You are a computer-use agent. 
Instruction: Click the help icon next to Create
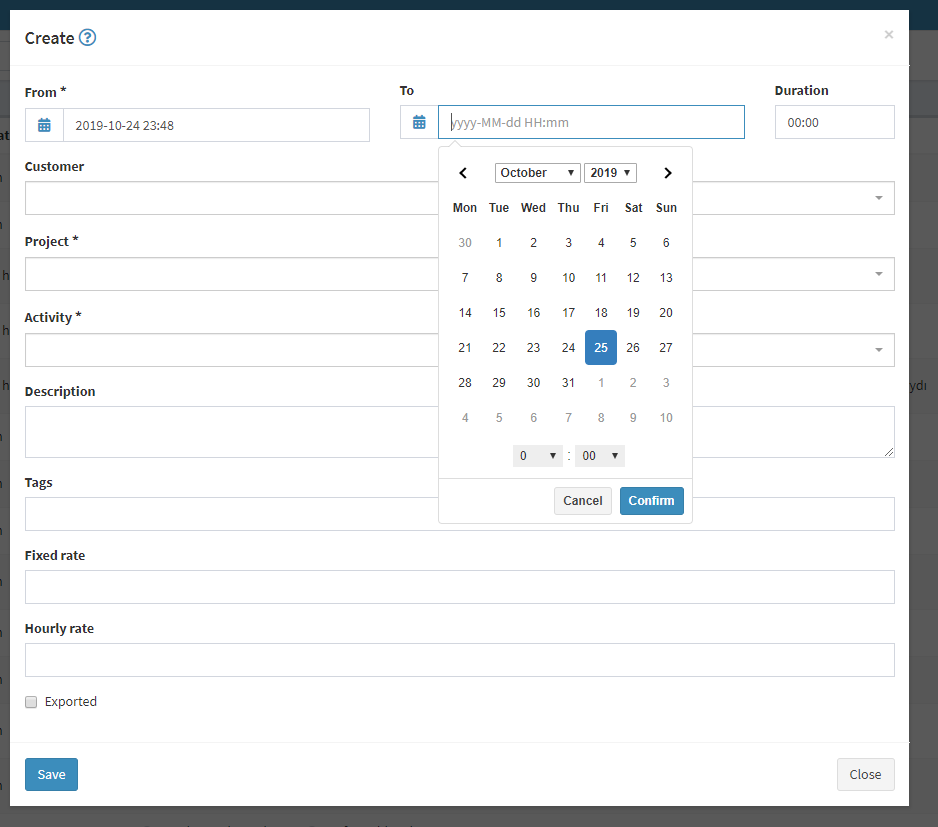tap(88, 38)
